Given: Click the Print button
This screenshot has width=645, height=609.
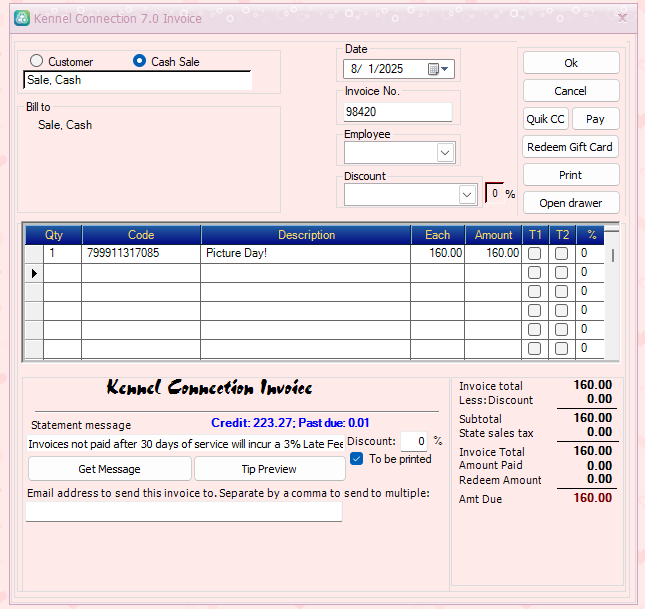Looking at the screenshot, I should point(571,175).
